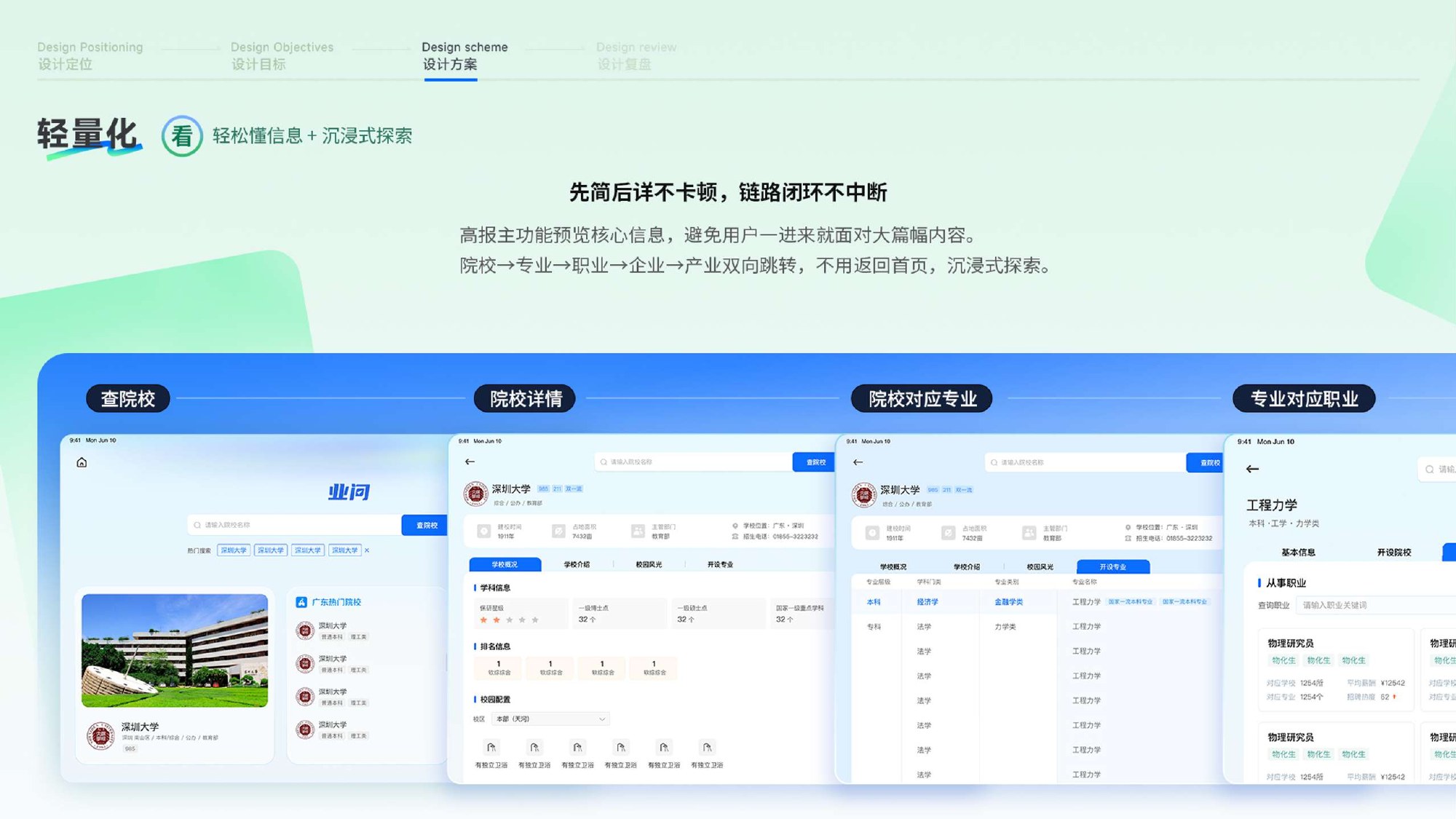Click magnifier icon in 查院校 home search box
This screenshot has height=819, width=1456.
(197, 525)
